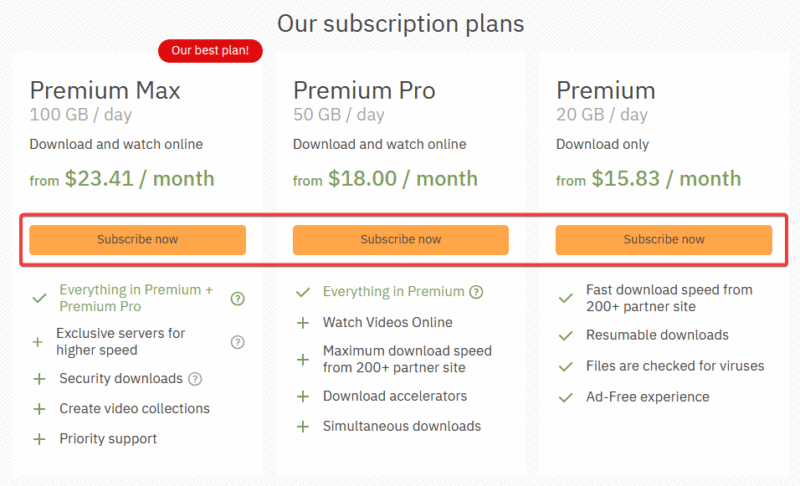Click plus icon beside Simultaneous downloads
The height and width of the screenshot is (486, 800).
303,426
